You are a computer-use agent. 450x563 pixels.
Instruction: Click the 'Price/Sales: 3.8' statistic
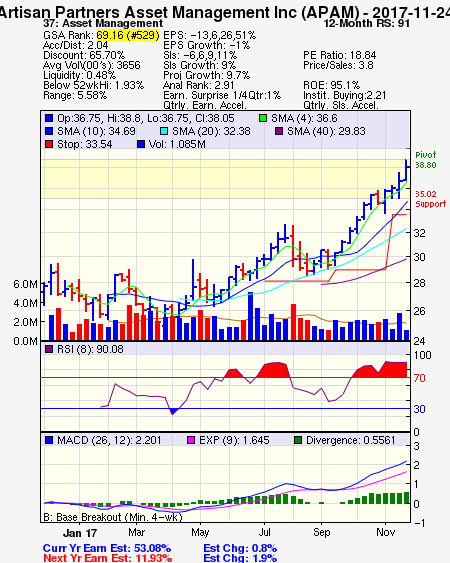click(x=338, y=65)
